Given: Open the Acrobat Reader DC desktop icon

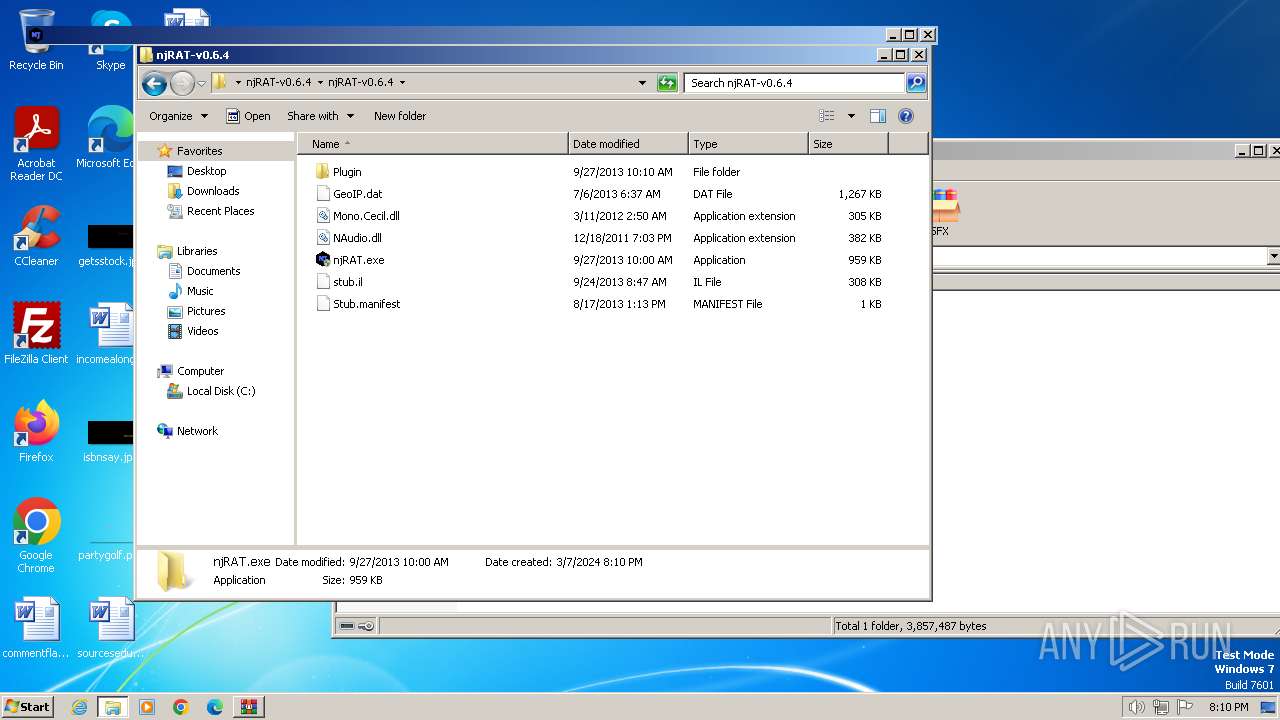Looking at the screenshot, I should pos(36,145).
